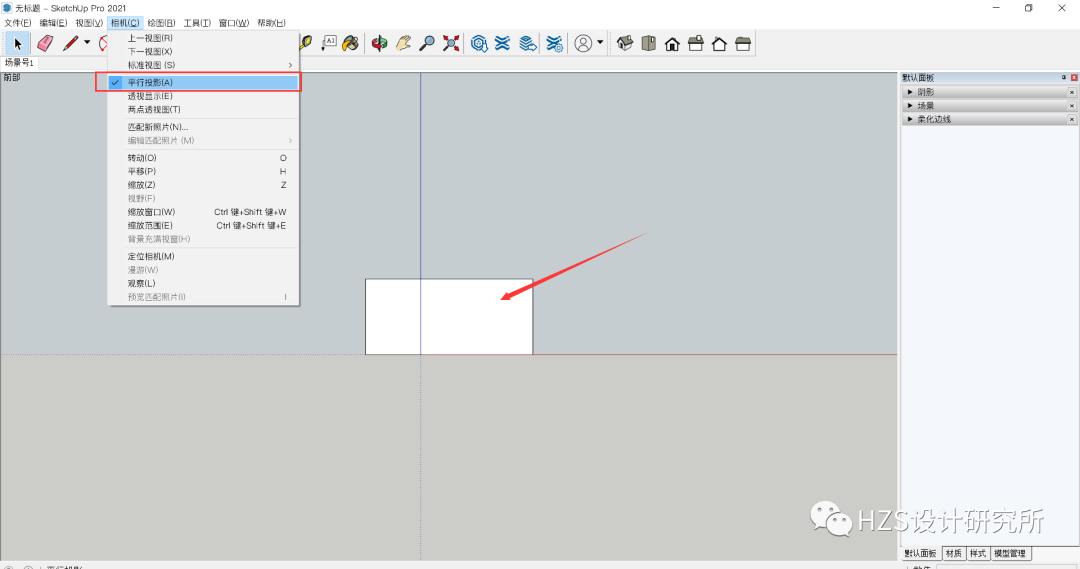The image size is (1080, 569).
Task: Switch to Iso view icon
Action: tap(625, 43)
